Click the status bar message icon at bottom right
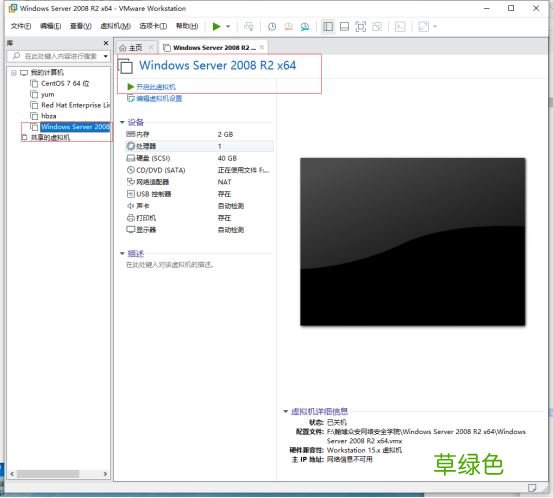Image resolution: width=553 pixels, height=498 pixels. (x=532, y=488)
